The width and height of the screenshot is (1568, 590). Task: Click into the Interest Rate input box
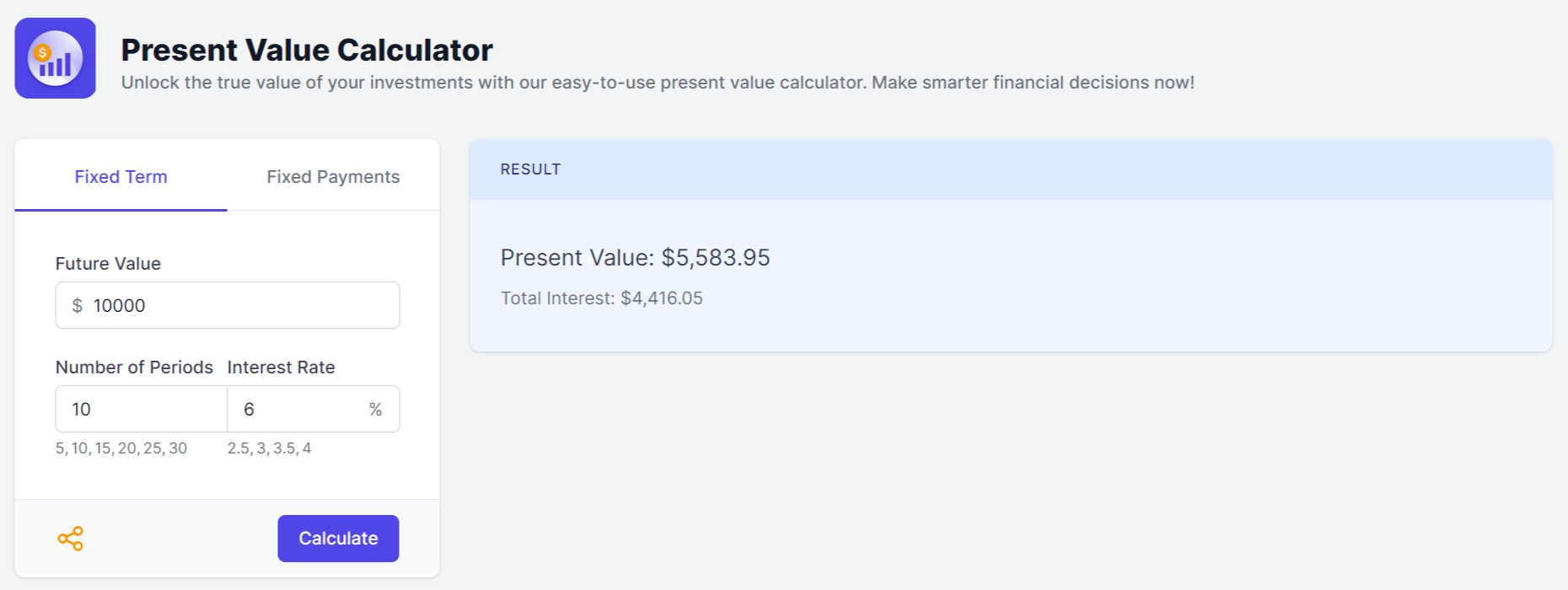295,410
